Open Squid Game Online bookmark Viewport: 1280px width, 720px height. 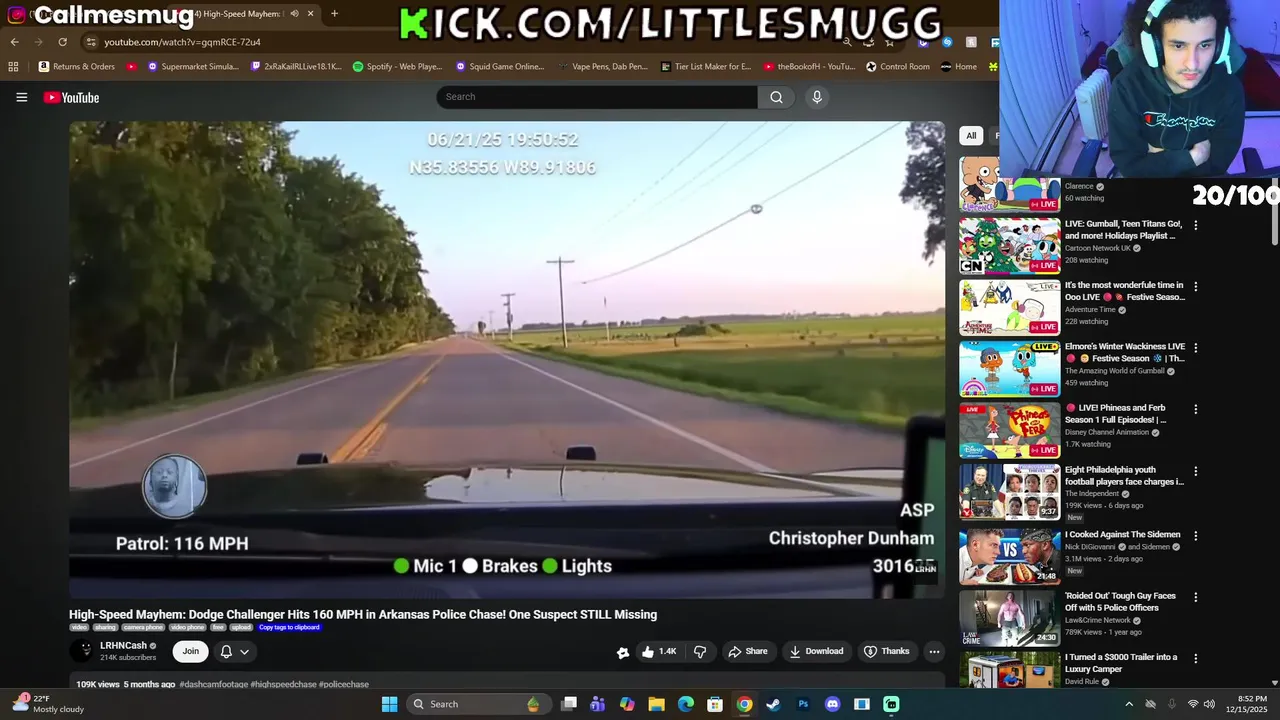point(500,67)
